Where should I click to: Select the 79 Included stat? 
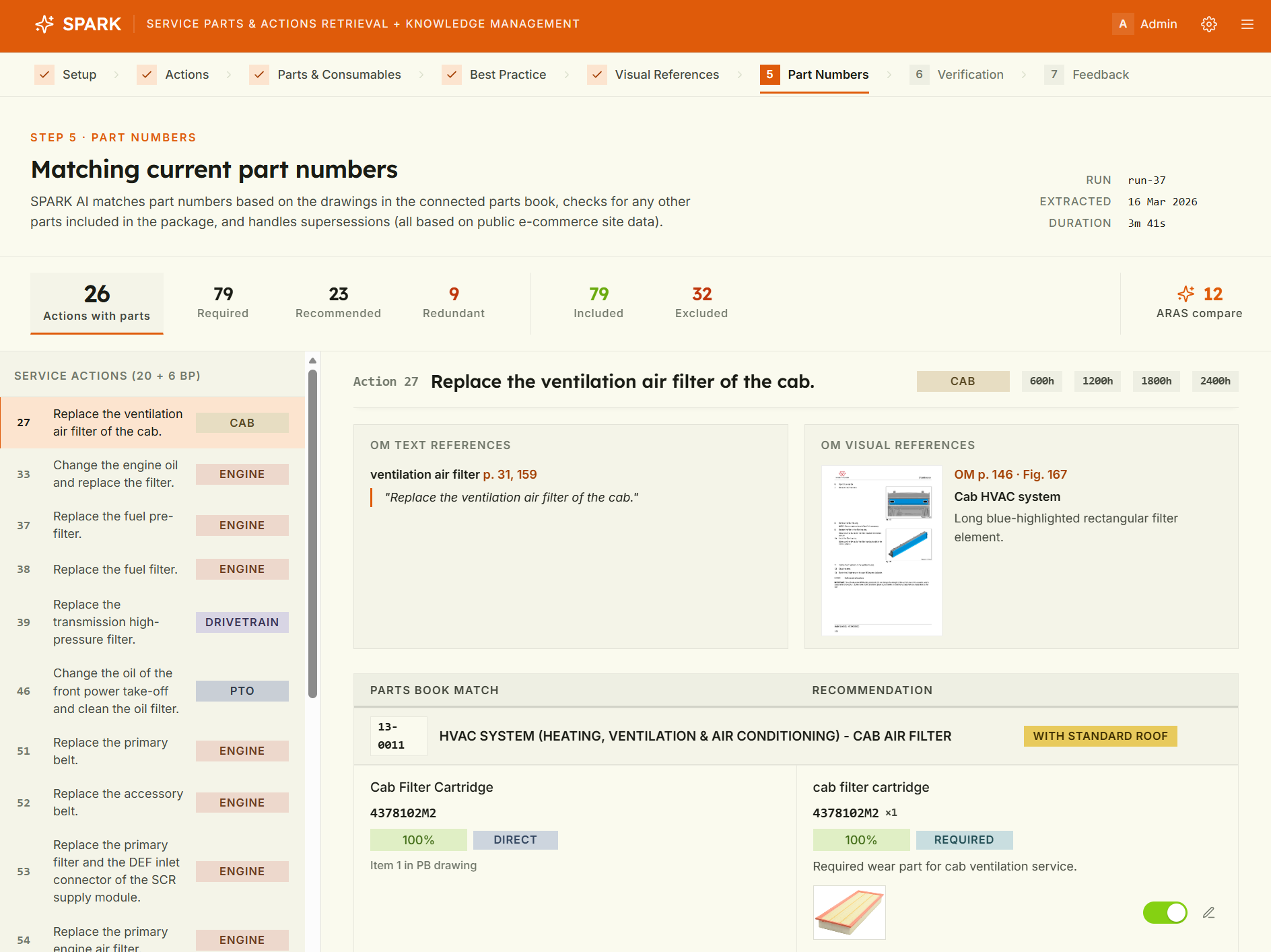[x=598, y=302]
